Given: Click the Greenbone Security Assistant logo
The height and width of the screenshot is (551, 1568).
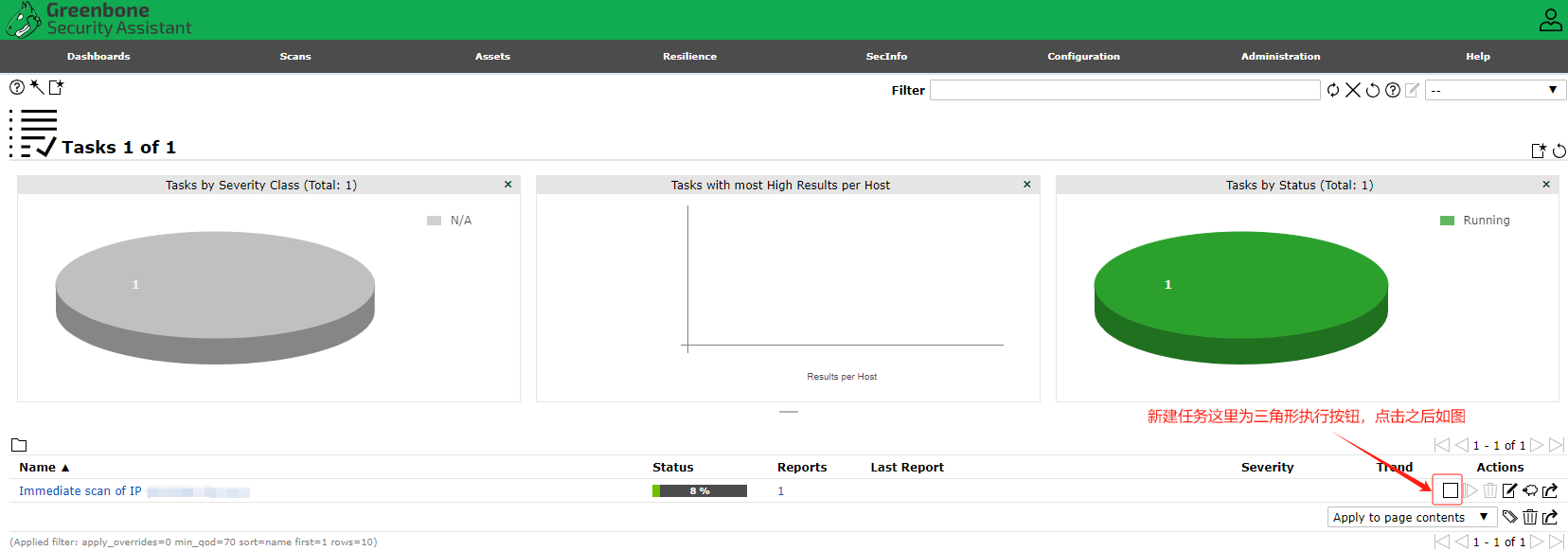Looking at the screenshot, I should click(98, 19).
